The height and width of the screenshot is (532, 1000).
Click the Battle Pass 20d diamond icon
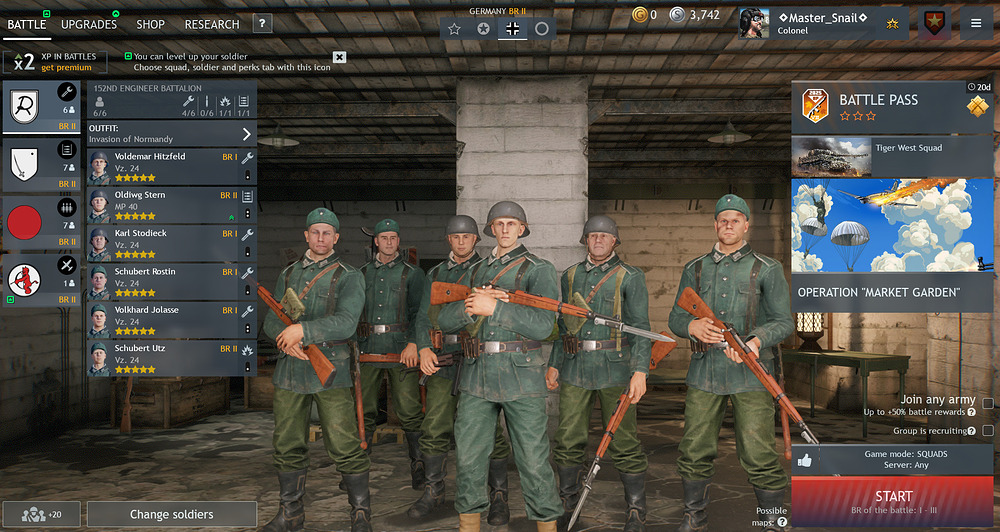click(x=978, y=107)
